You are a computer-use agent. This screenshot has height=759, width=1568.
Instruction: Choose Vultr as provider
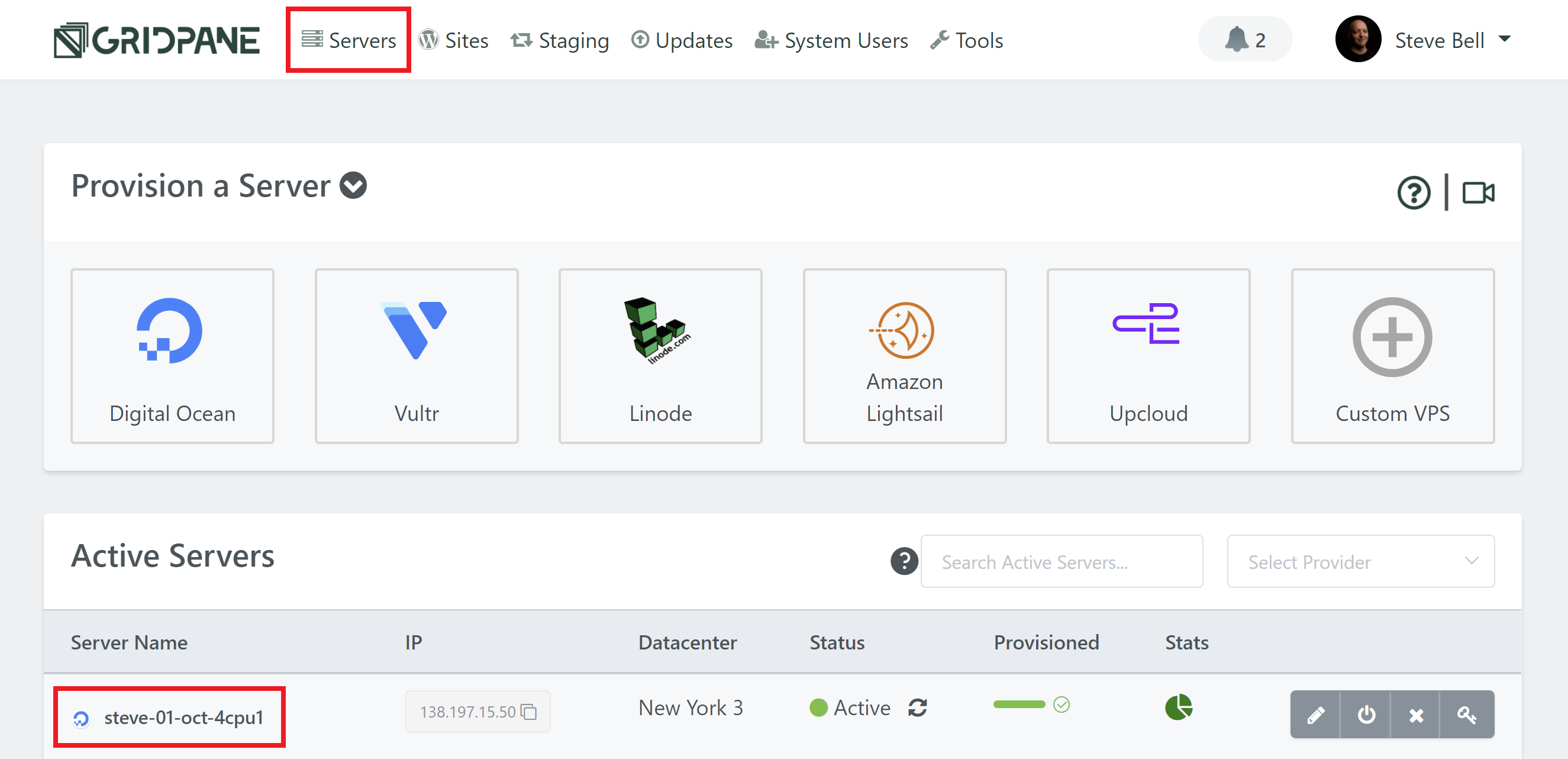click(417, 356)
